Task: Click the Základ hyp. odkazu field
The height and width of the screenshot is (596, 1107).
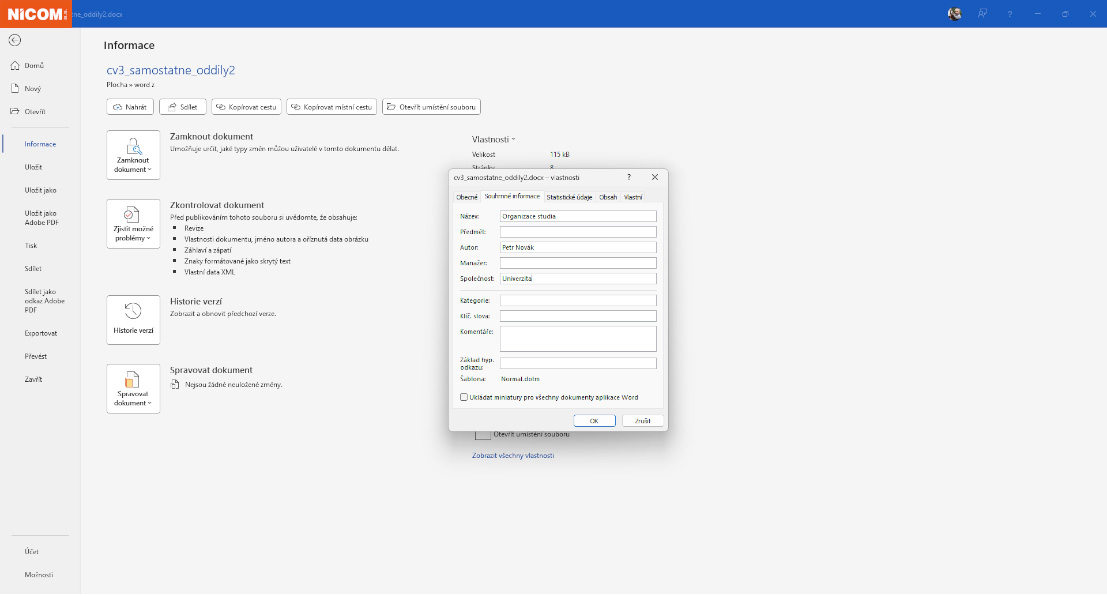Action: (578, 364)
